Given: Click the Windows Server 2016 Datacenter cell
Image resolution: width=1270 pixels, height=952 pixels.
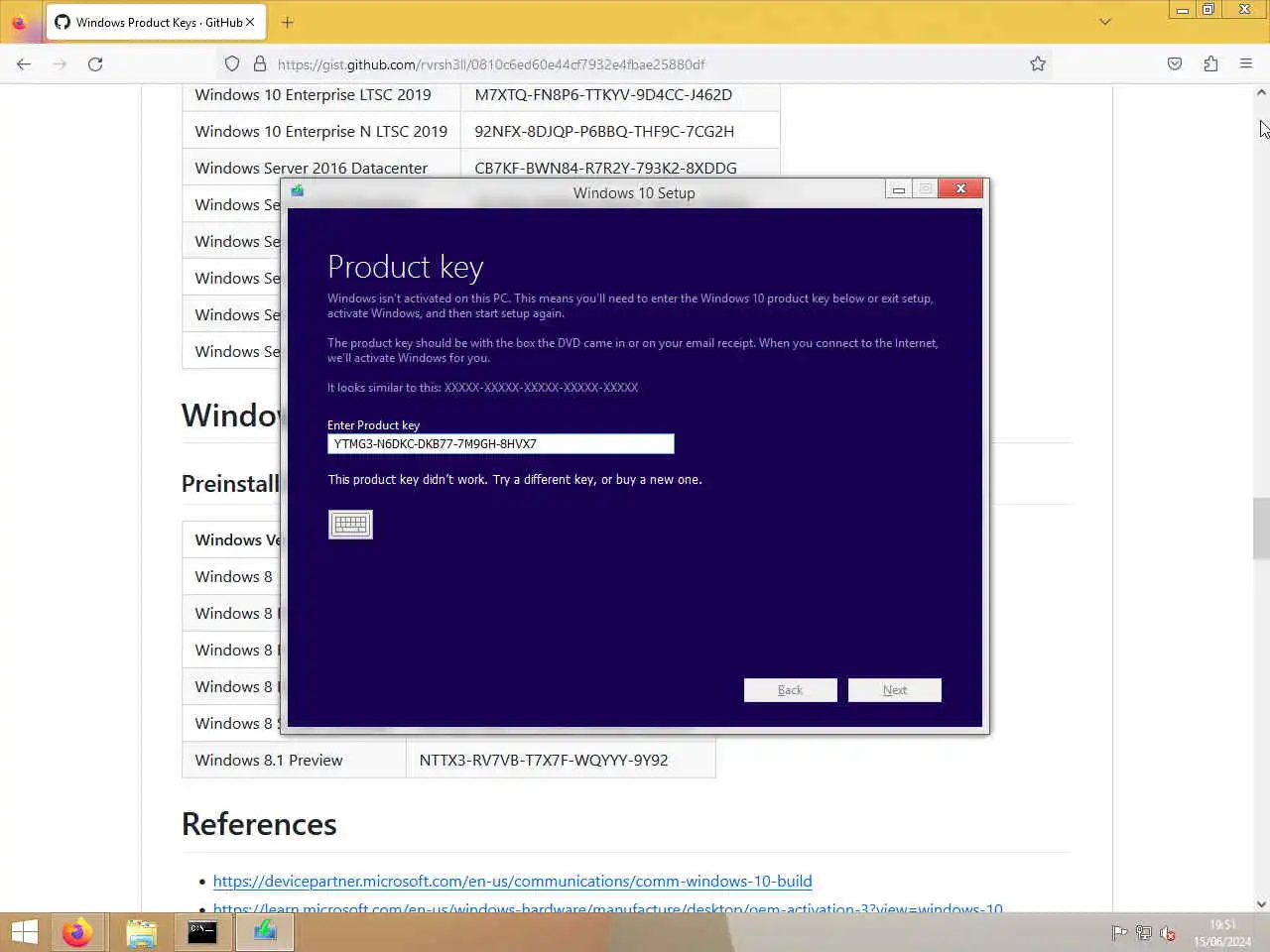Looking at the screenshot, I should pos(321,167).
